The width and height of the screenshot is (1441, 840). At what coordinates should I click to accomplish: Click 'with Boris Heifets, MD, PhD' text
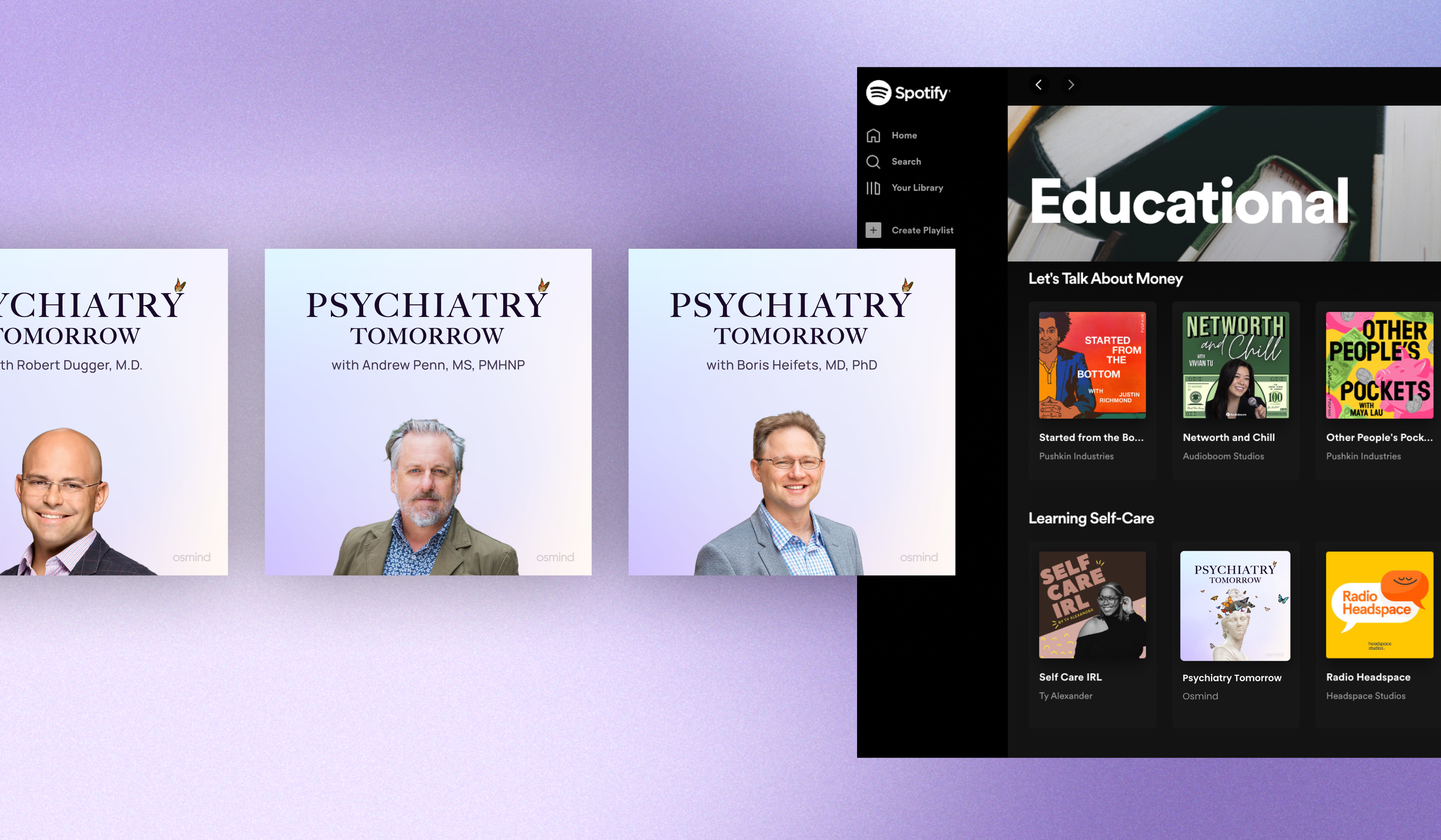[791, 365]
